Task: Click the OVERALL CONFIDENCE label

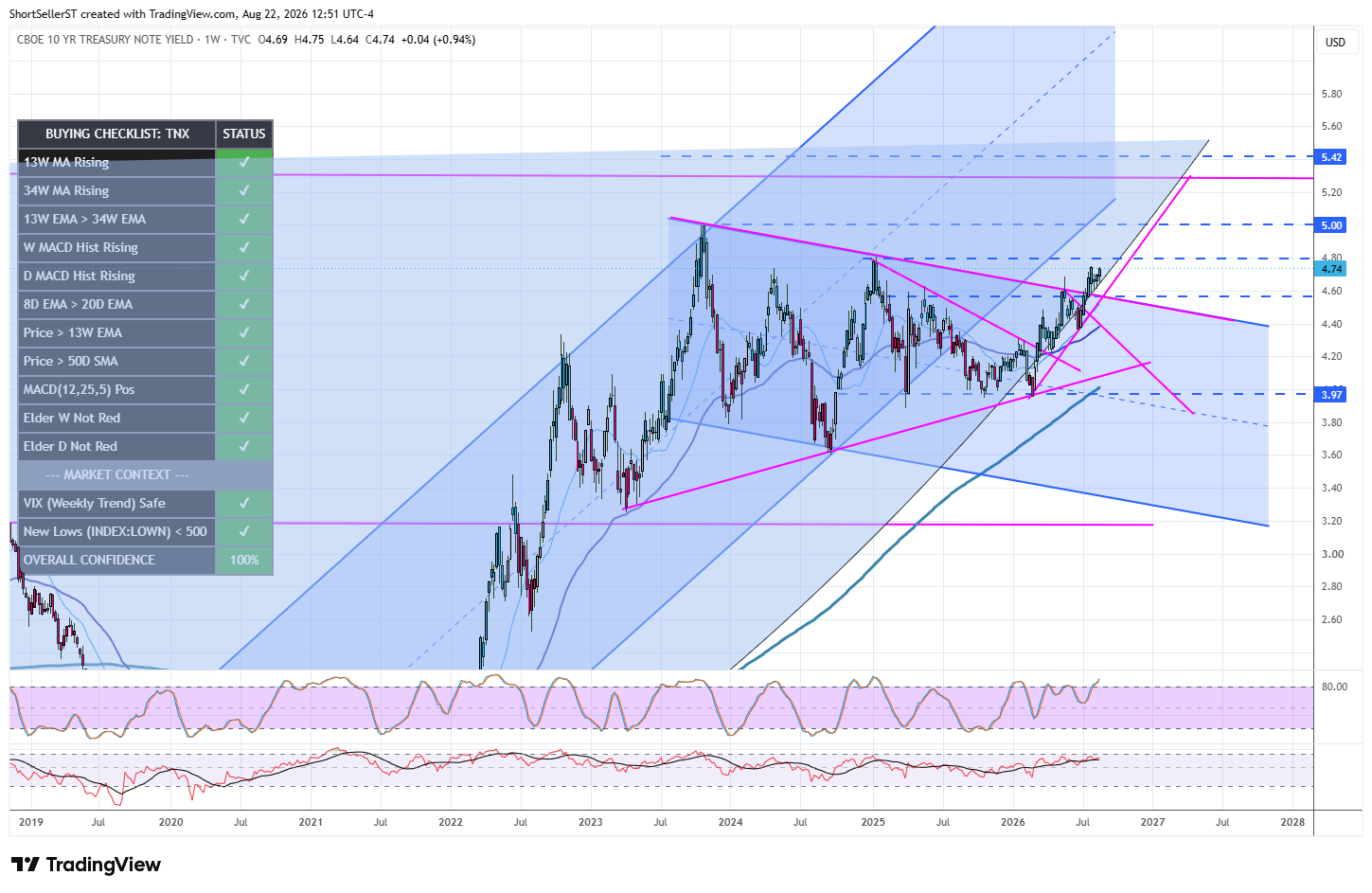Action: coord(90,560)
